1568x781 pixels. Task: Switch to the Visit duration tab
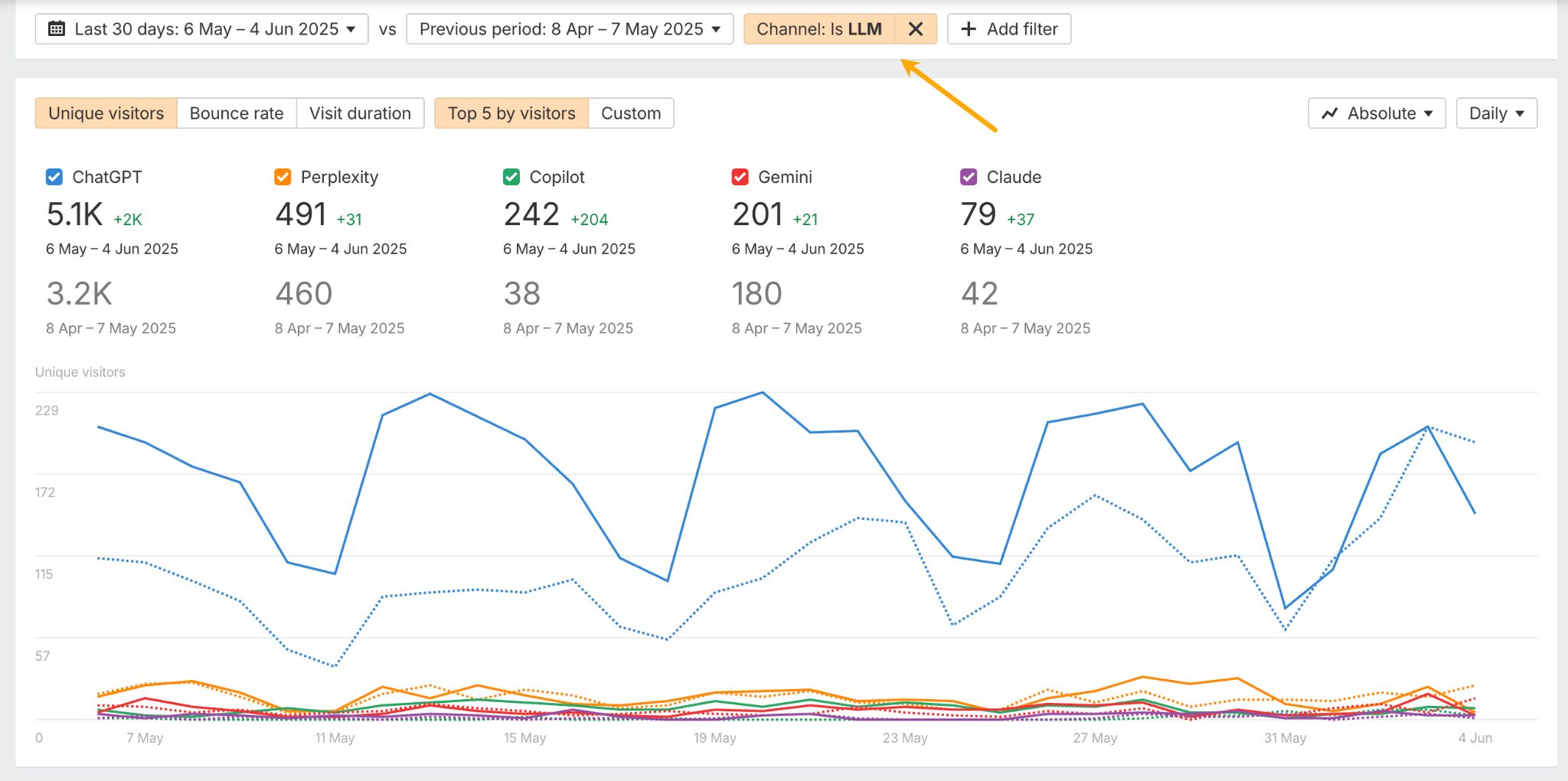click(x=359, y=113)
